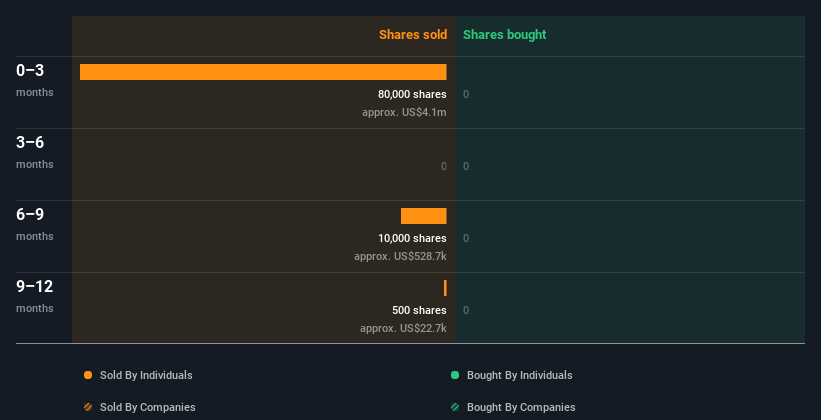Toggle the Sold By Companies legend label
The height and width of the screenshot is (420, 821).
pos(148,407)
